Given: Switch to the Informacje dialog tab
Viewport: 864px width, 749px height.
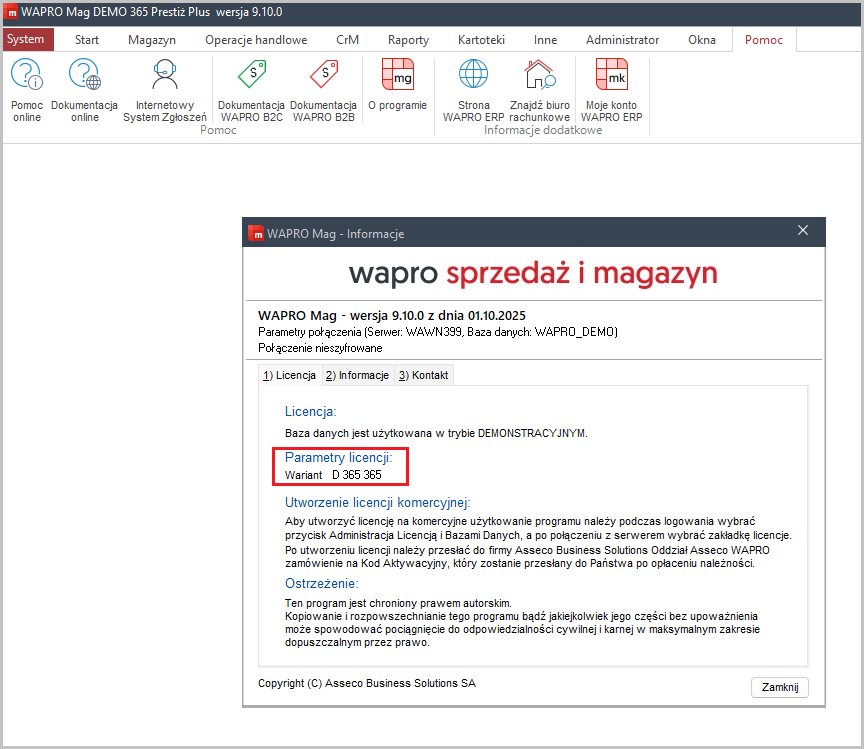Looking at the screenshot, I should pos(353,375).
